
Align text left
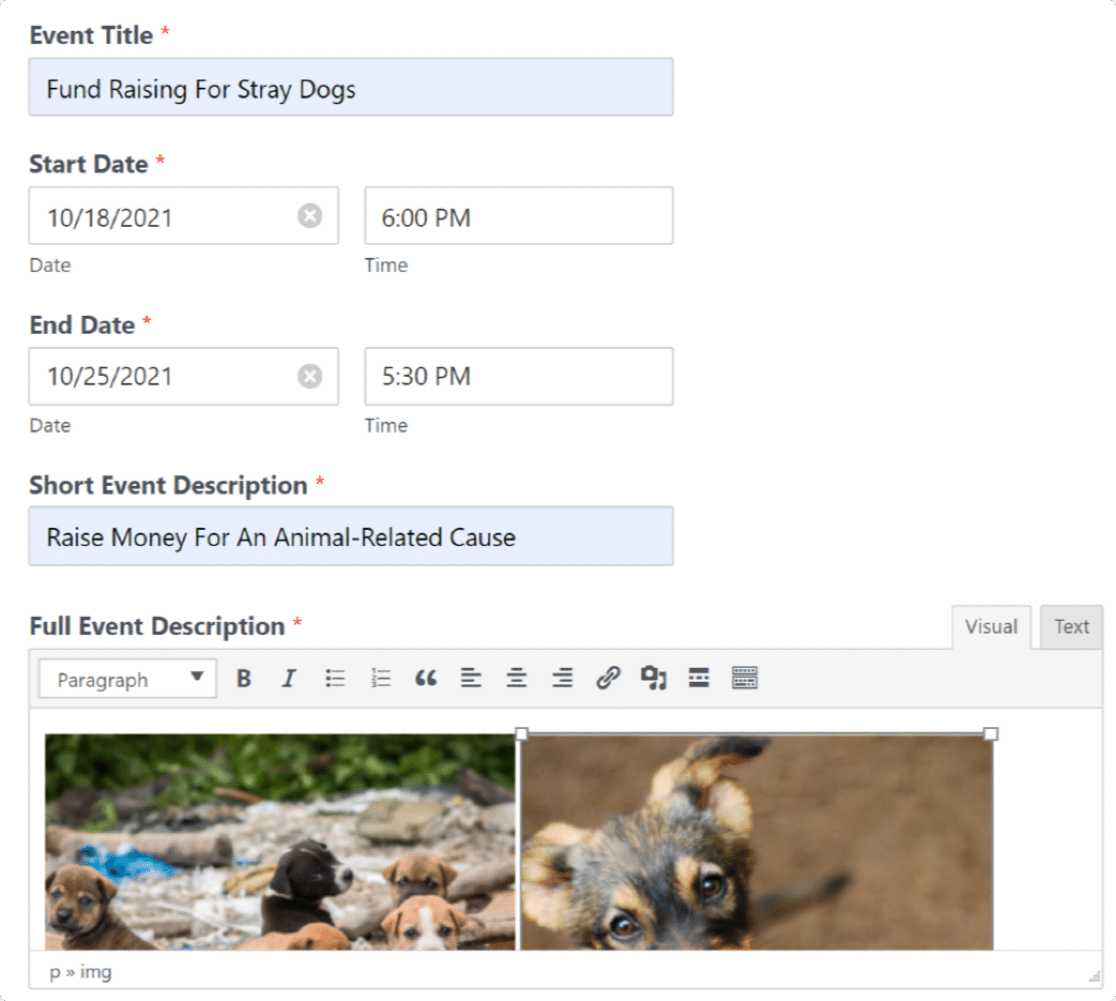click(x=471, y=678)
